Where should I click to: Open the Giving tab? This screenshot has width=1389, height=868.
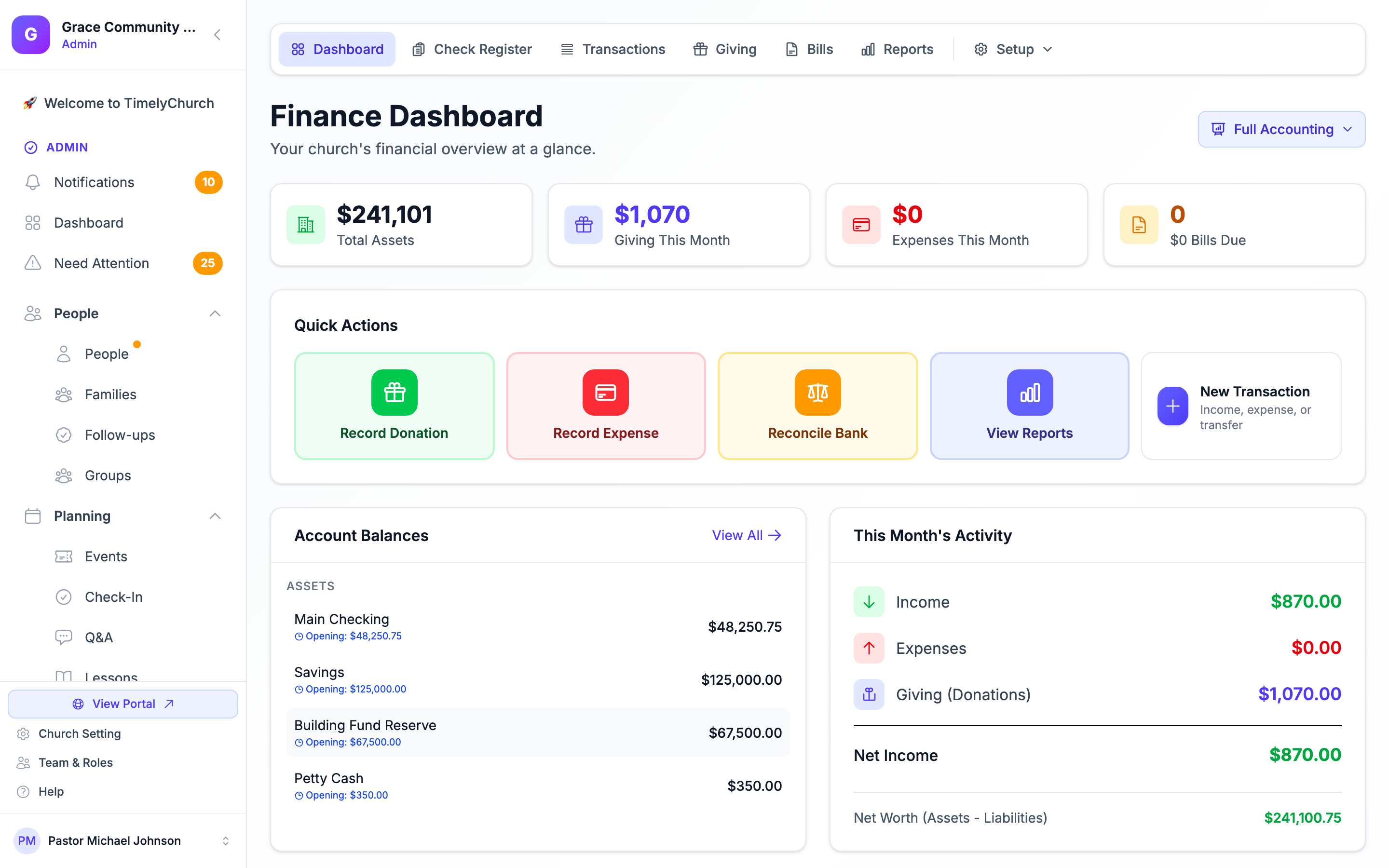coord(725,49)
